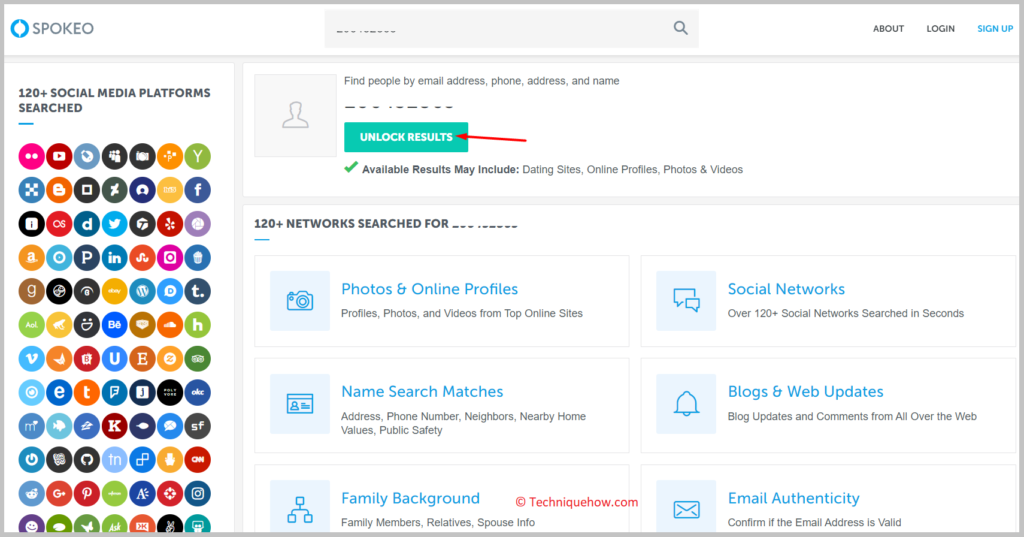Image resolution: width=1024 pixels, height=537 pixels.
Task: Click the YouTube platform icon
Action: (59, 156)
